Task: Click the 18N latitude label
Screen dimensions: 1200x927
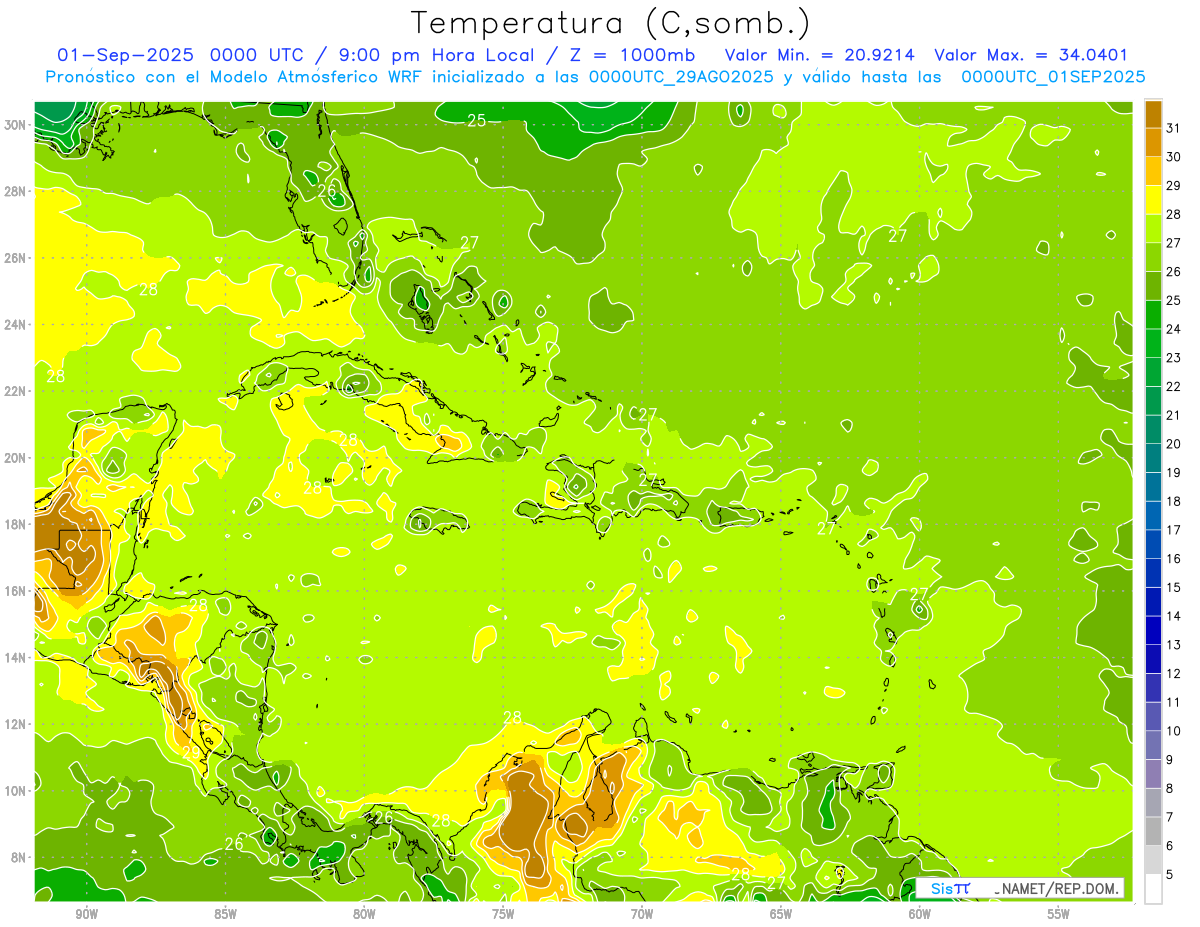Action: [15, 524]
